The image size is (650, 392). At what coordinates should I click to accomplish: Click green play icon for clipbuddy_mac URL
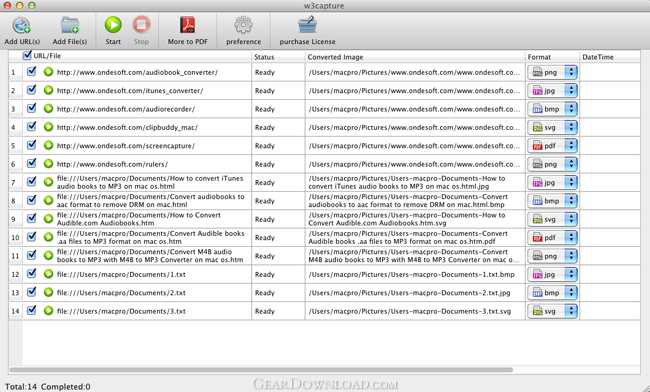tap(49, 127)
